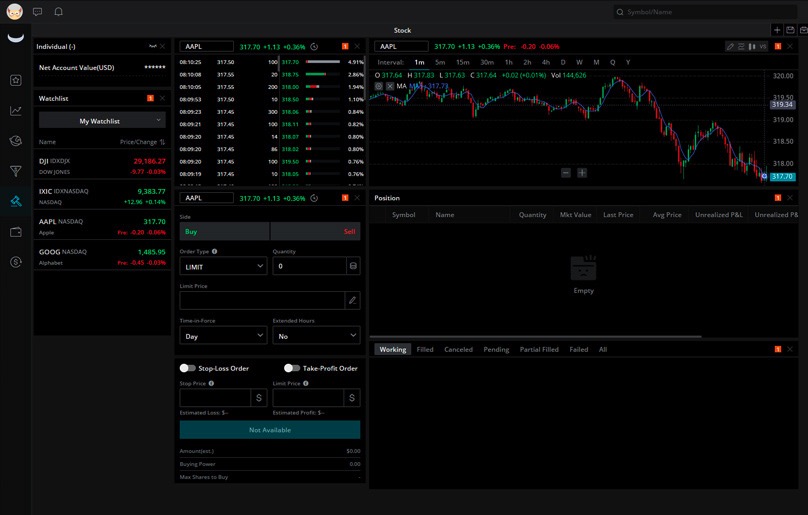Select the trading gavel sidebar icon
This screenshot has width=808, height=515.
[x=15, y=201]
